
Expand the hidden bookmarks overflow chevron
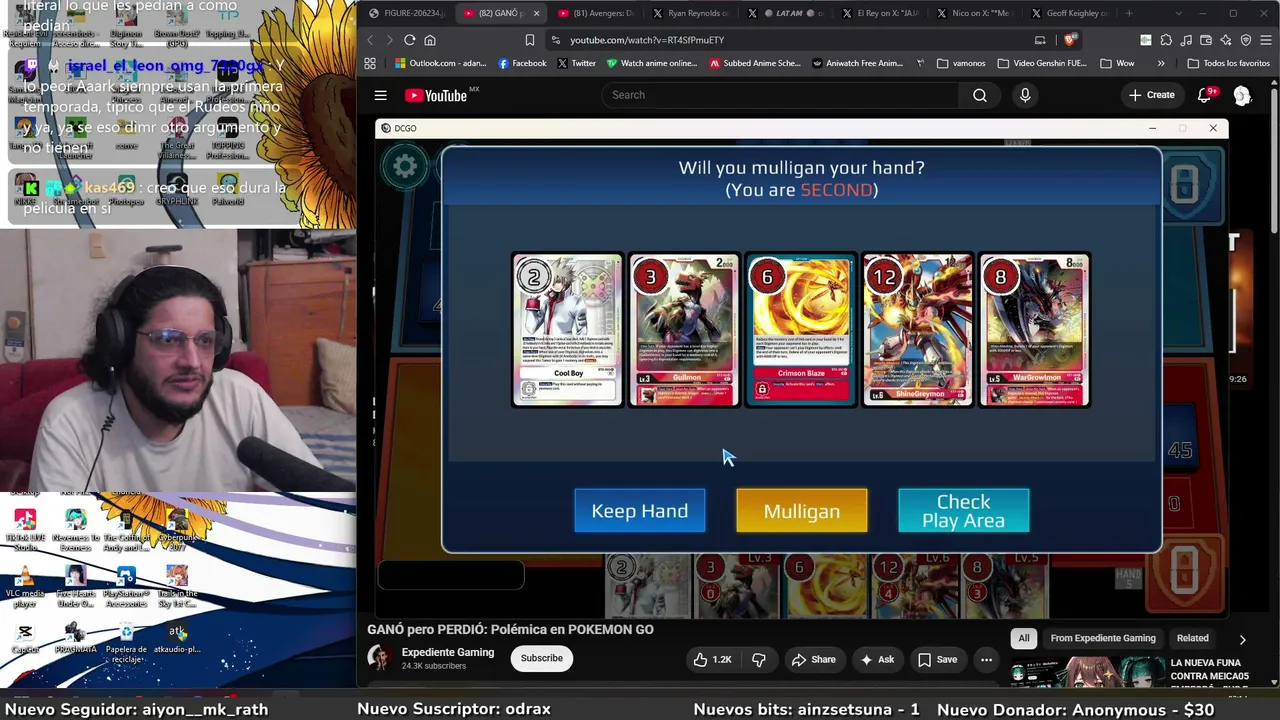pos(1161,63)
